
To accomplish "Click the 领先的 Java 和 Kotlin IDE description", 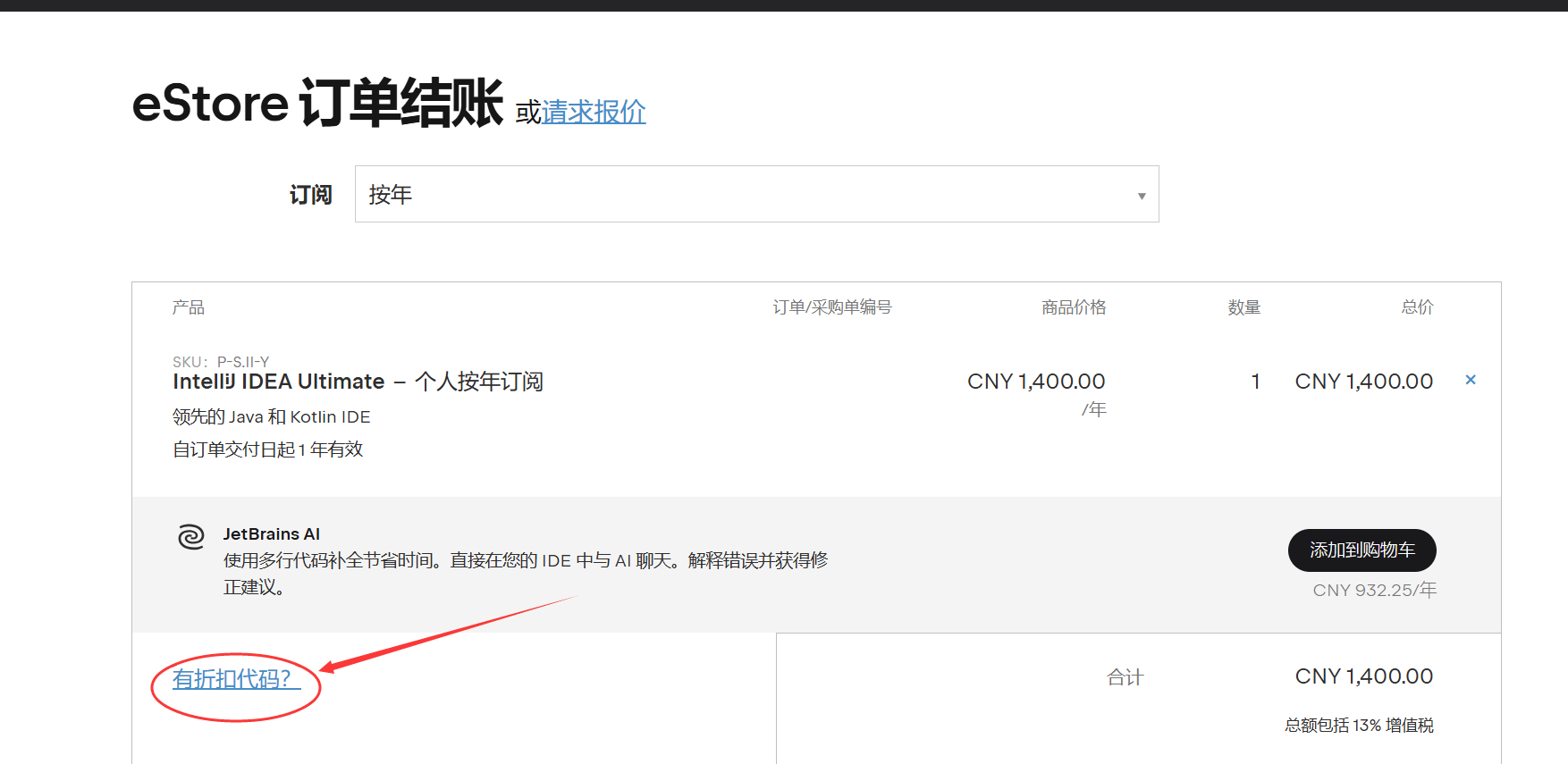I will [x=272, y=416].
